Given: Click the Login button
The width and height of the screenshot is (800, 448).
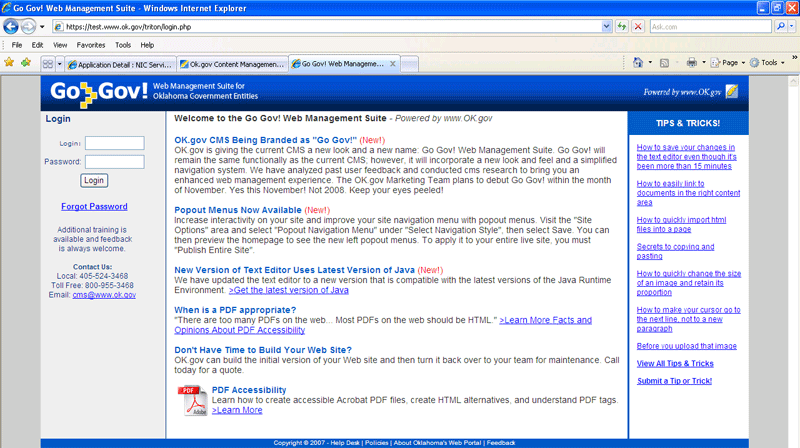Looking at the screenshot, I should pos(94,180).
